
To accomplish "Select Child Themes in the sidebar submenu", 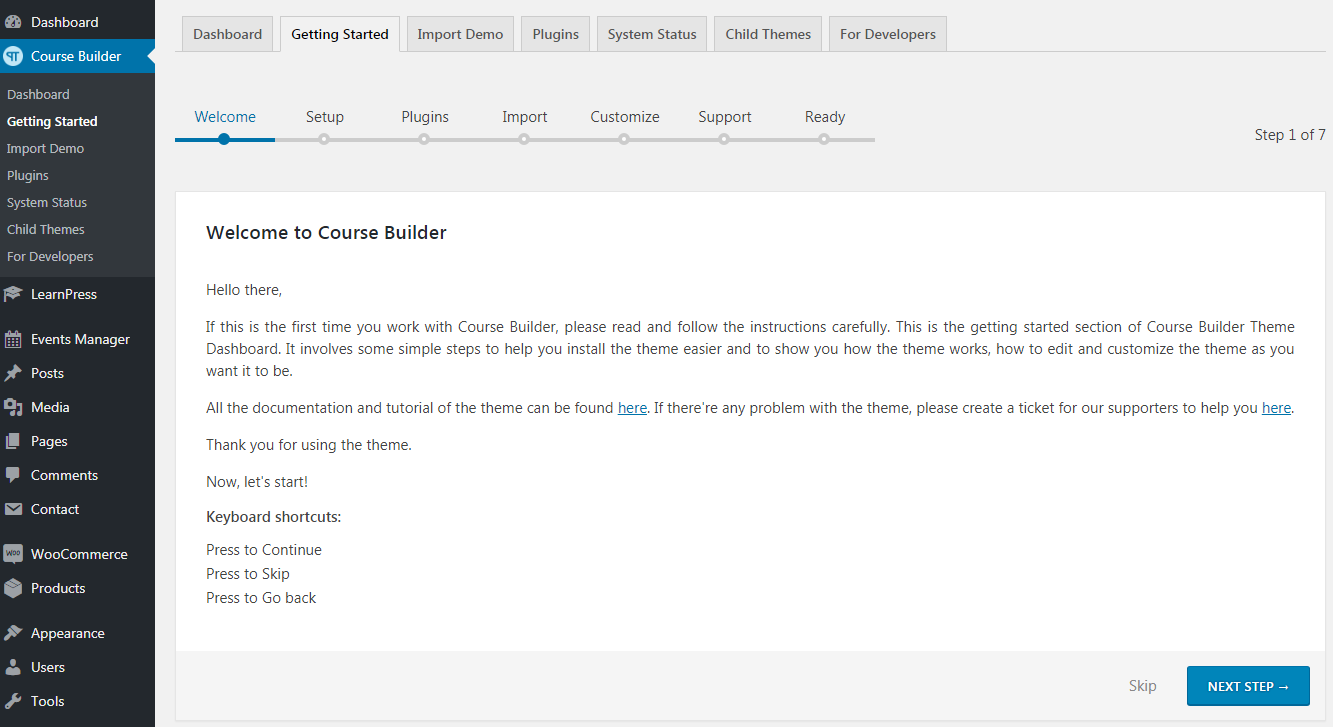I will tap(46, 229).
